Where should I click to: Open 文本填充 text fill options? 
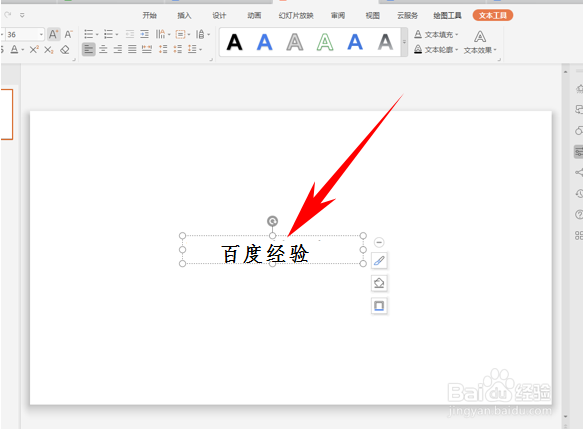coord(436,35)
